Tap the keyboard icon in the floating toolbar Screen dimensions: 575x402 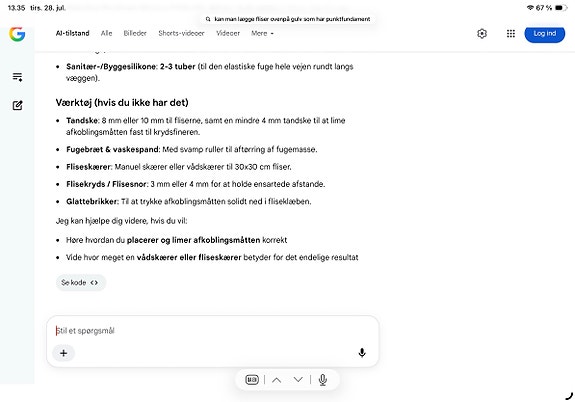pos(252,380)
